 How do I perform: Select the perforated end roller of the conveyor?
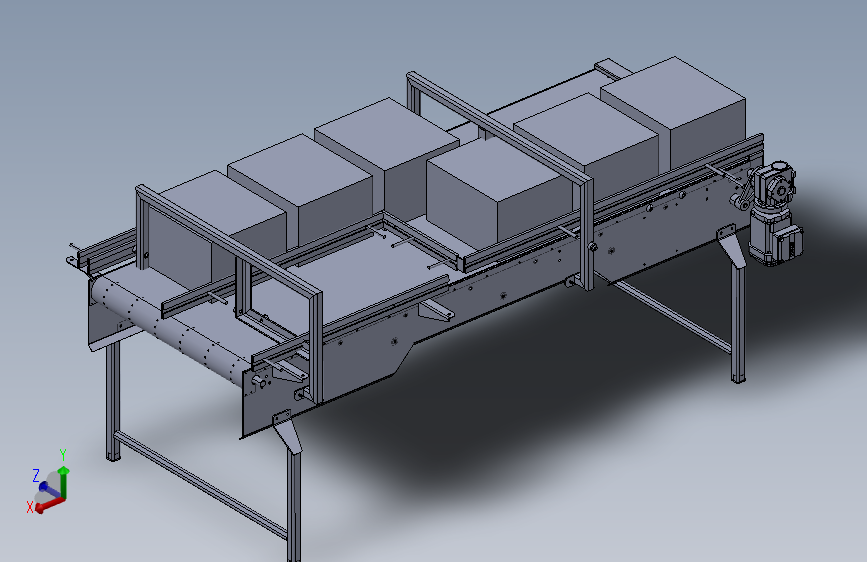tap(170, 330)
